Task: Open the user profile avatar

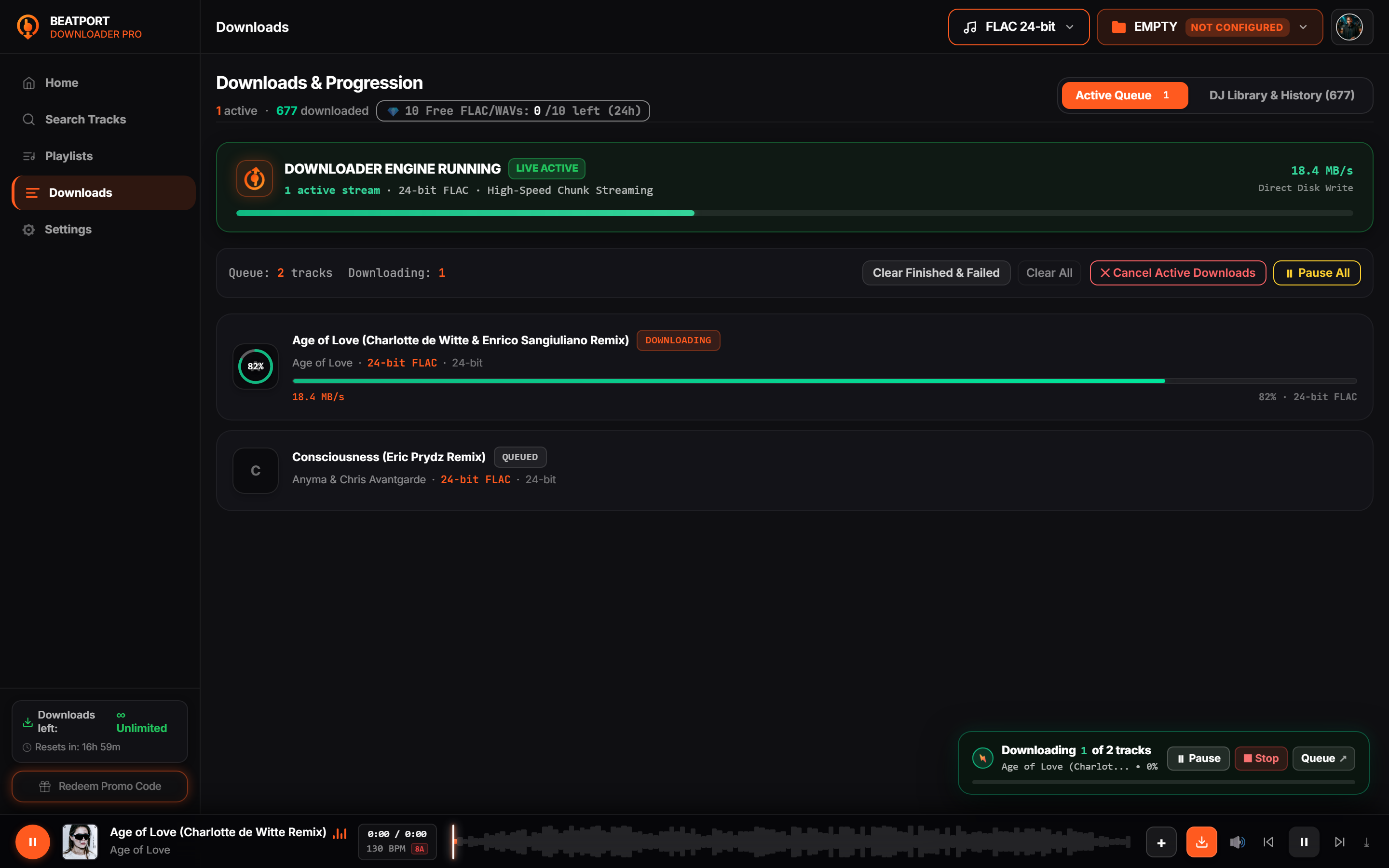Action: coord(1349,27)
